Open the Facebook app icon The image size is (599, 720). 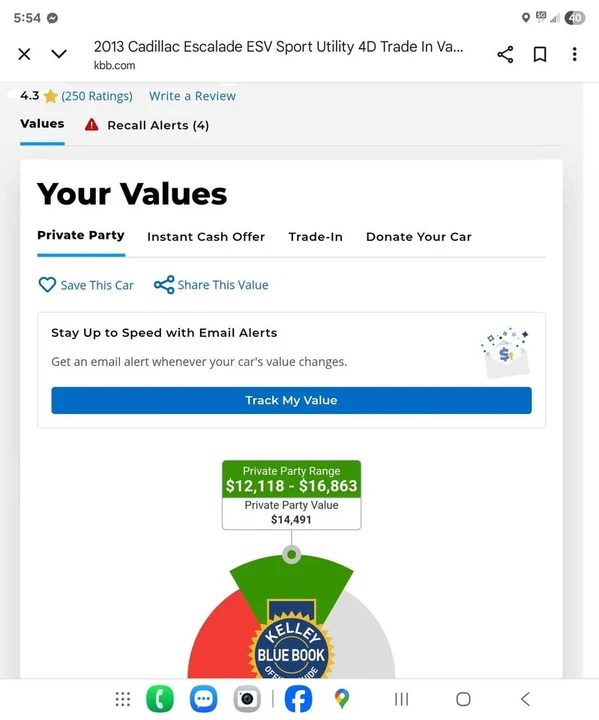tap(299, 699)
